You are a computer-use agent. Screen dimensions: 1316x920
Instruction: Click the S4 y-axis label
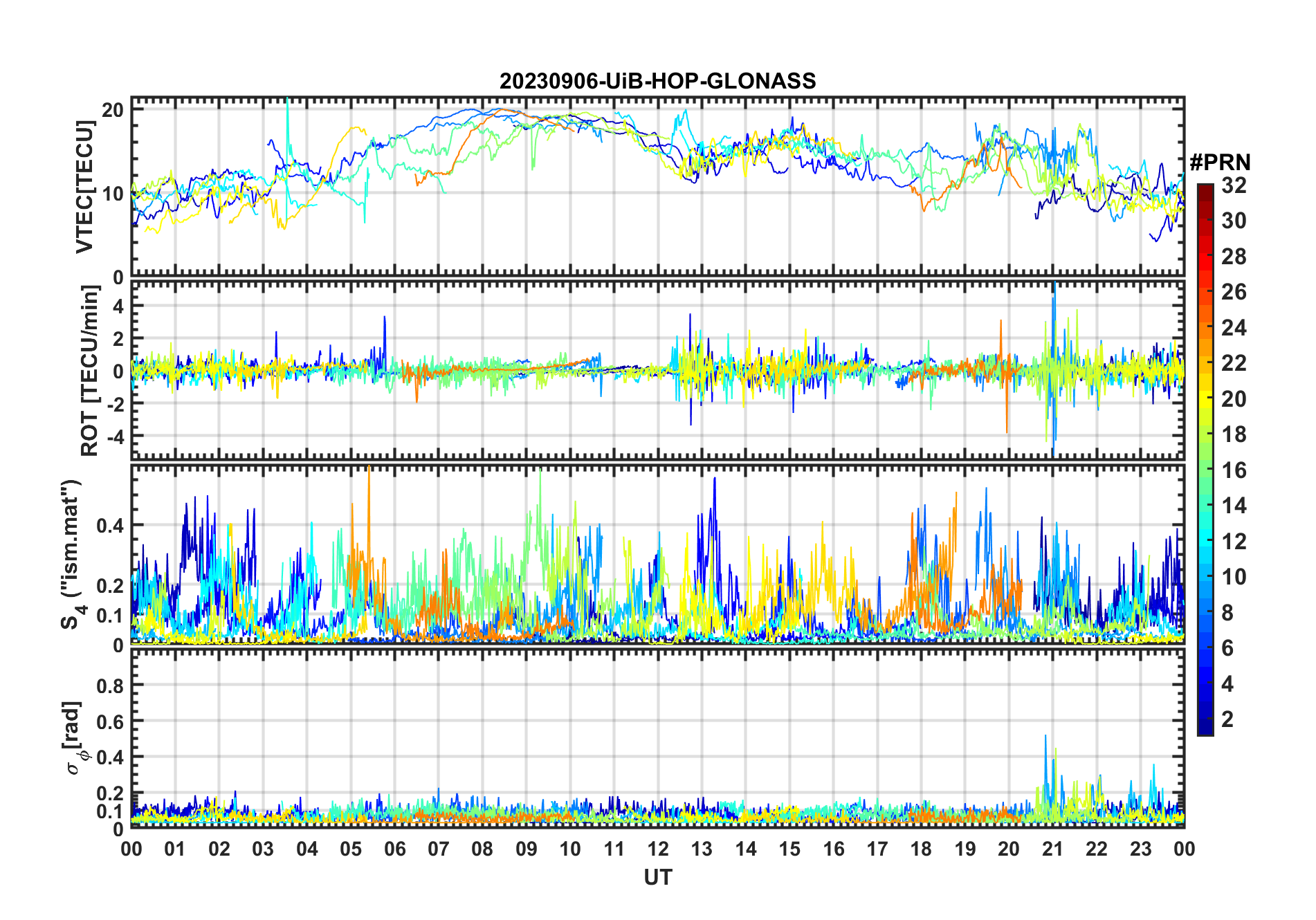tap(72, 555)
